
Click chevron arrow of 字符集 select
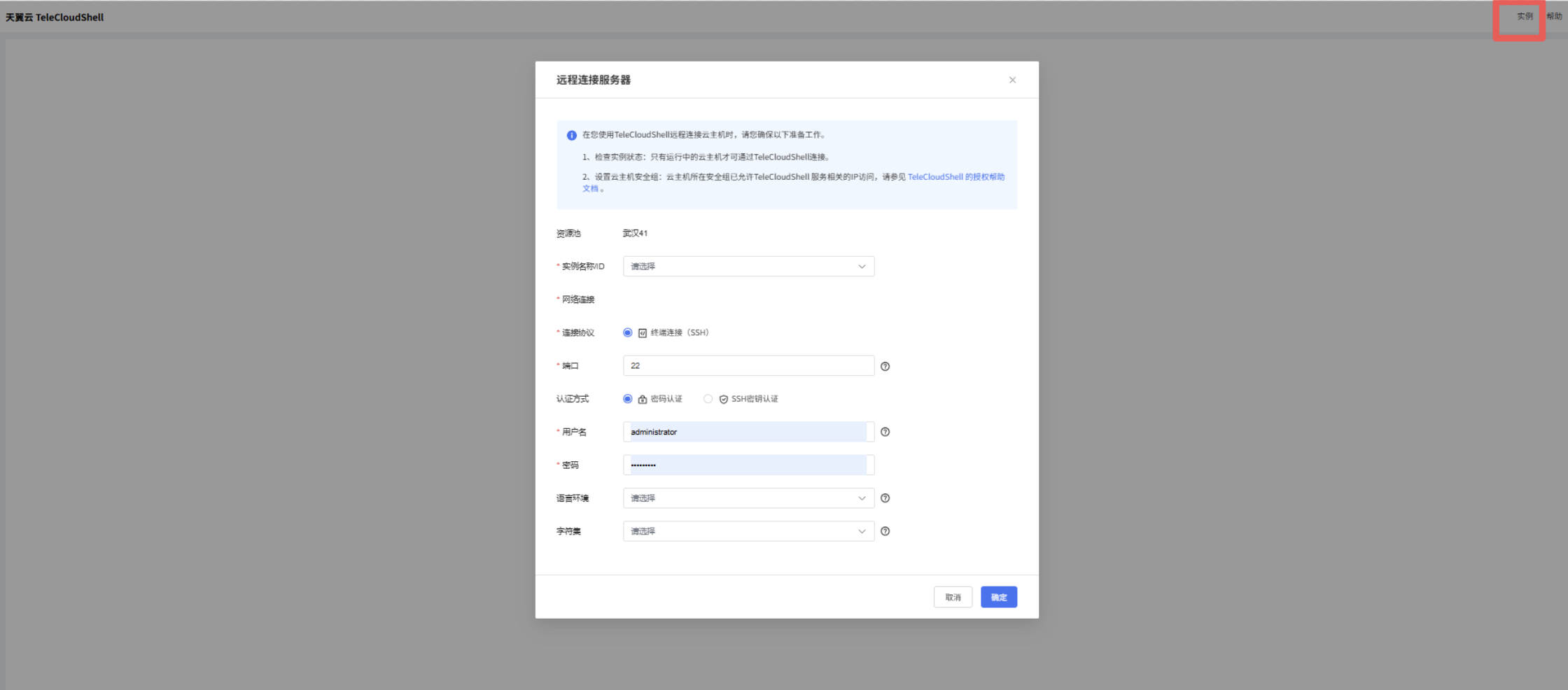click(862, 531)
